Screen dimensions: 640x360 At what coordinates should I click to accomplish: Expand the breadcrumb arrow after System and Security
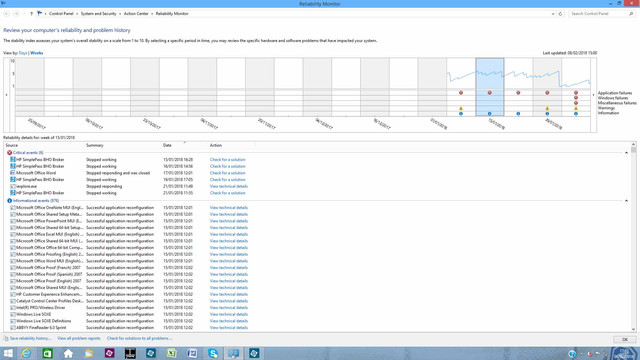pyautogui.click(x=120, y=14)
